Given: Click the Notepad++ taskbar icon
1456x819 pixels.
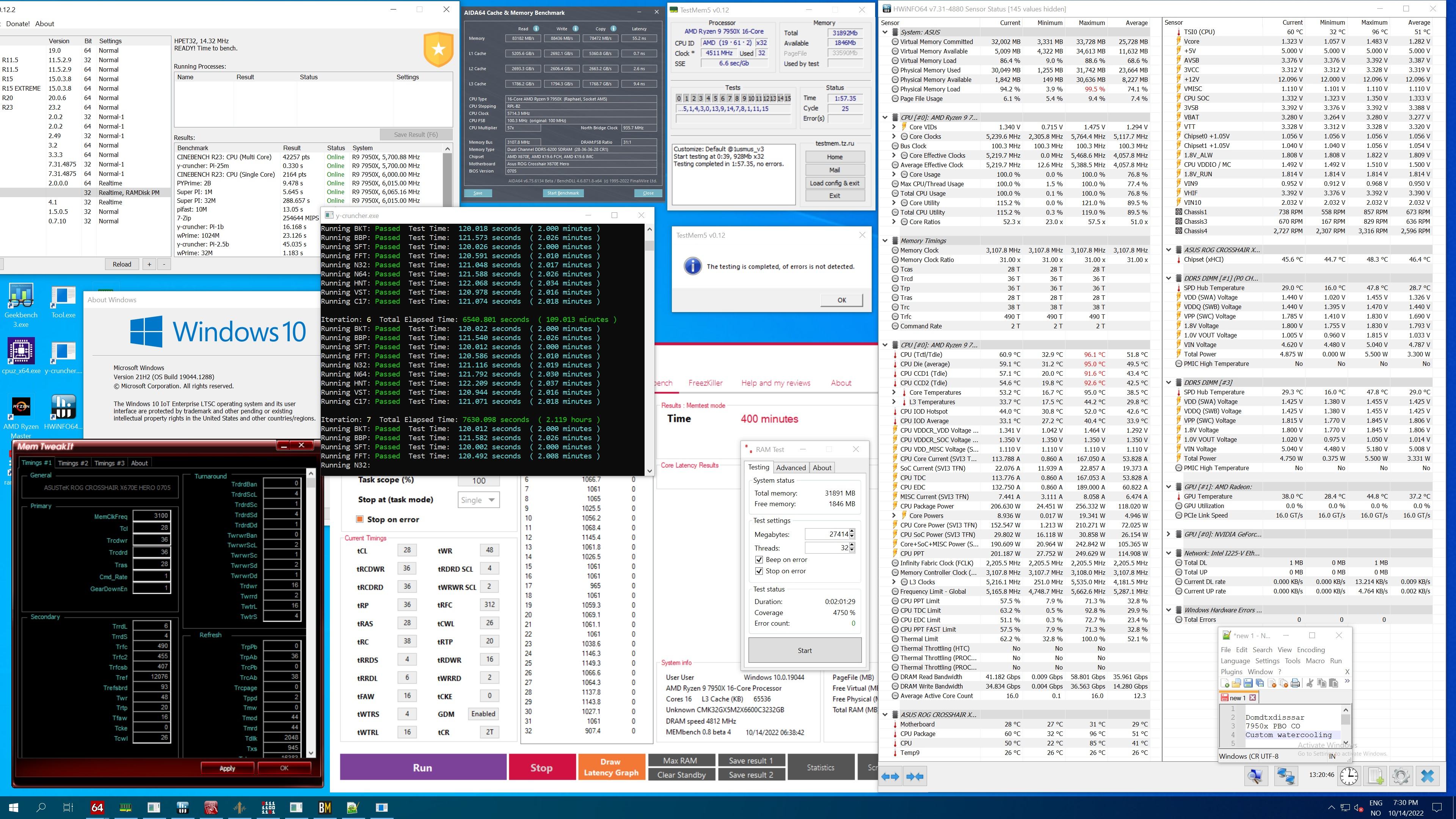Looking at the screenshot, I should 353,807.
